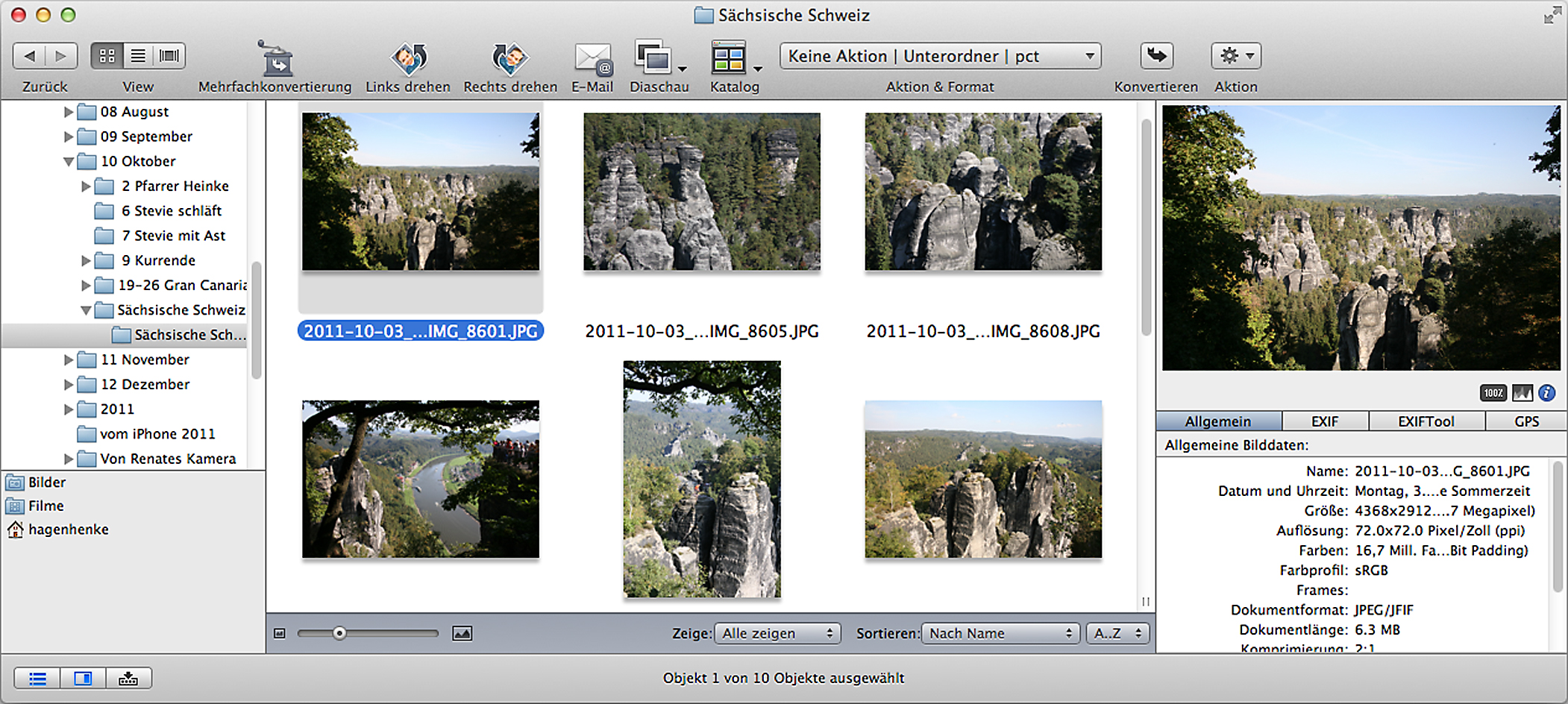The width and height of the screenshot is (1568, 704).
Task: Go forward with the right arrow button
Action: tap(61, 56)
